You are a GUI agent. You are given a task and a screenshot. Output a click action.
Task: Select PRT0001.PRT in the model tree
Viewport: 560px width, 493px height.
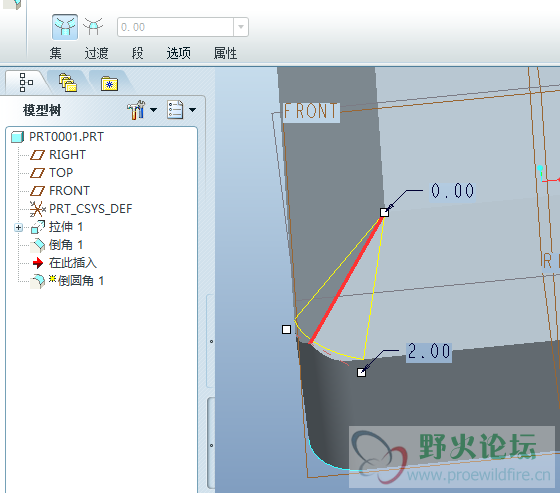pyautogui.click(x=66, y=137)
